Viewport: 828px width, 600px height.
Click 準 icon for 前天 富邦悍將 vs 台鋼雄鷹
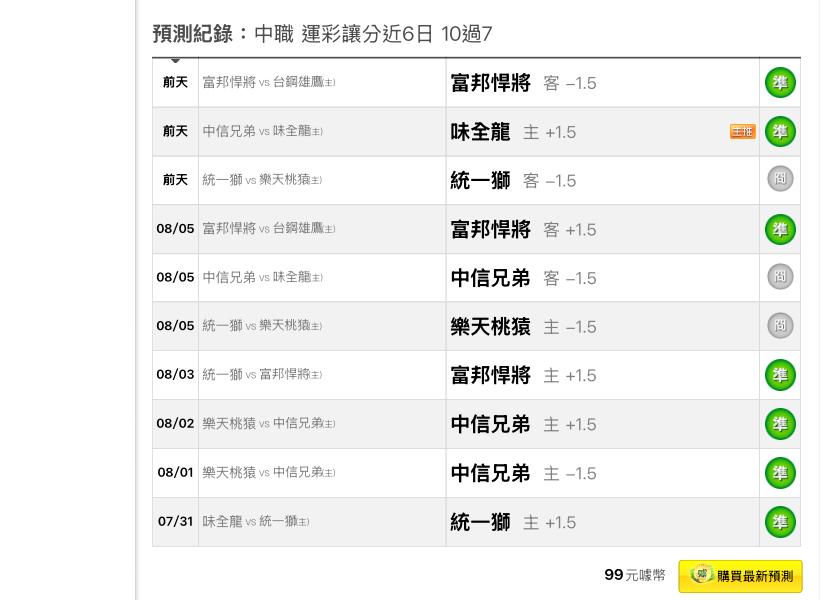(780, 82)
